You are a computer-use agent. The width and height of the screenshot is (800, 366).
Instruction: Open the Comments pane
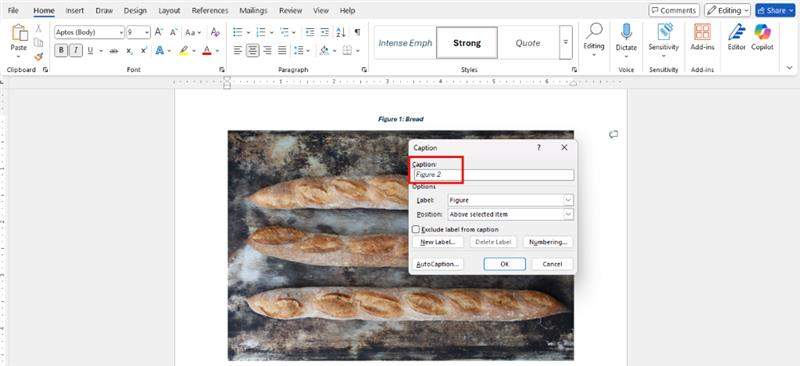(x=674, y=10)
